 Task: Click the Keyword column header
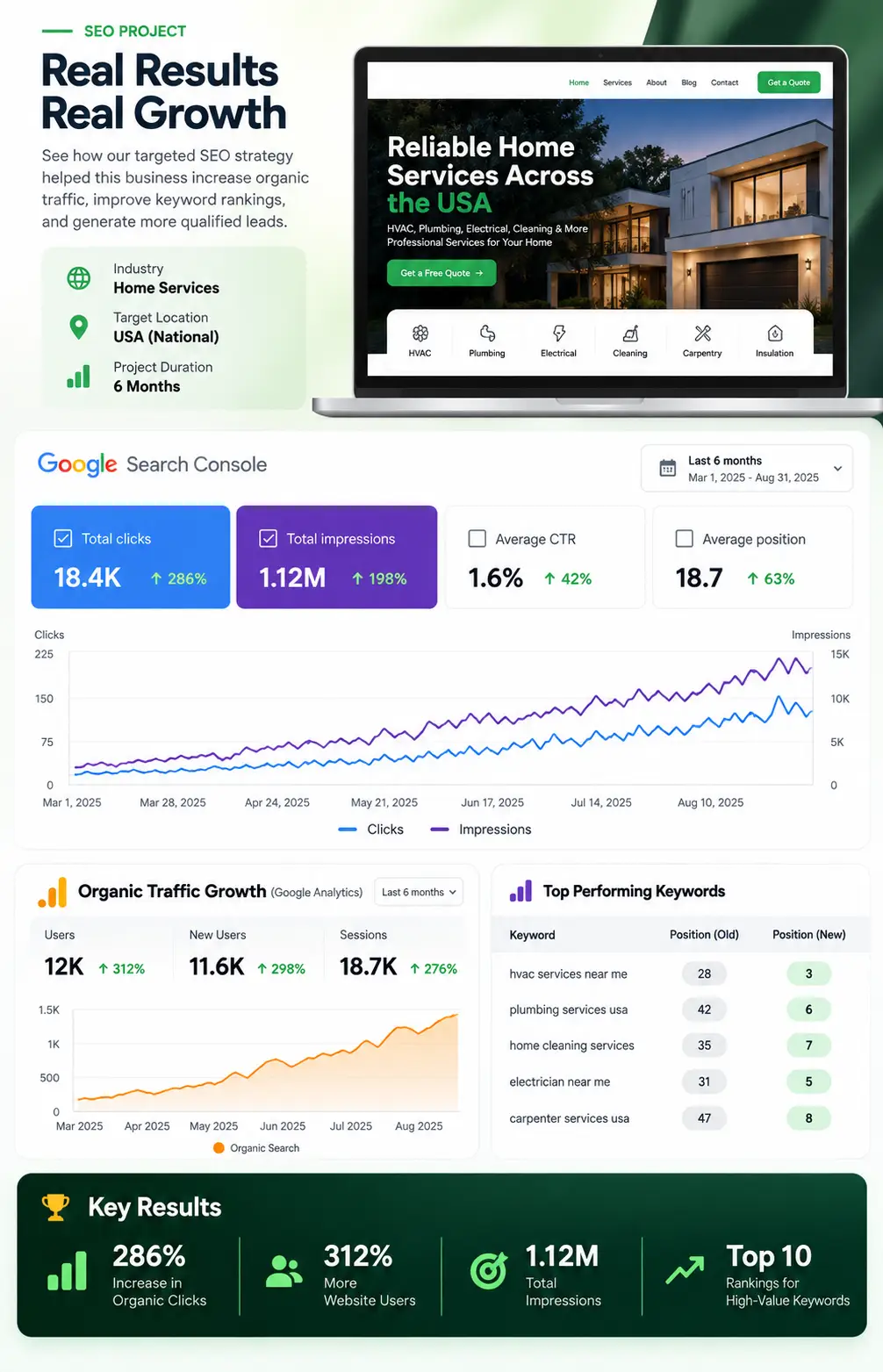(x=532, y=935)
